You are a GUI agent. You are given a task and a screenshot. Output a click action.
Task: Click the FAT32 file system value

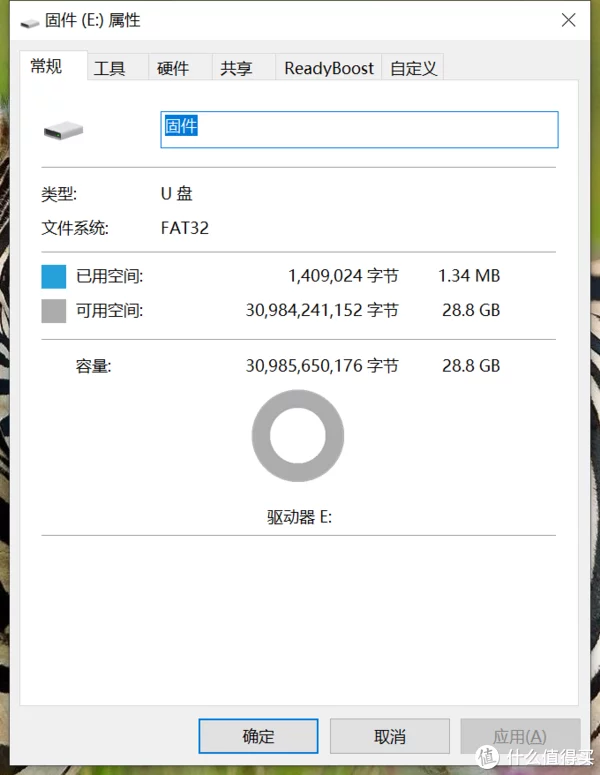(185, 228)
